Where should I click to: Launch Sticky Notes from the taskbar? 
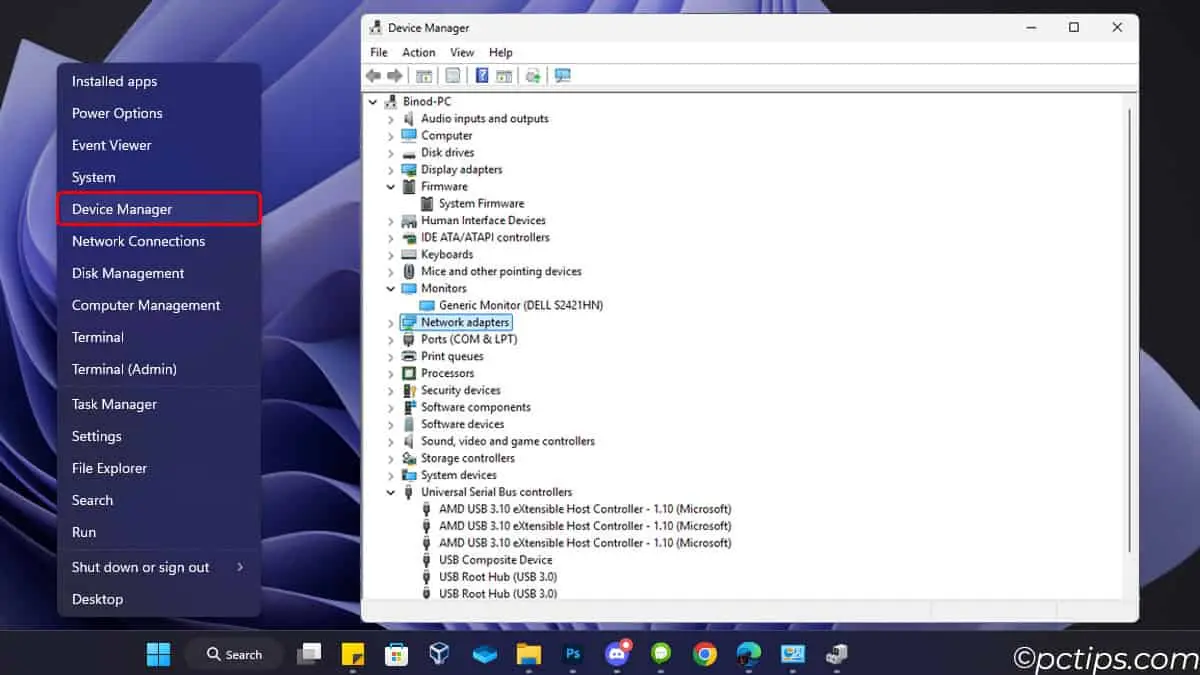(353, 654)
